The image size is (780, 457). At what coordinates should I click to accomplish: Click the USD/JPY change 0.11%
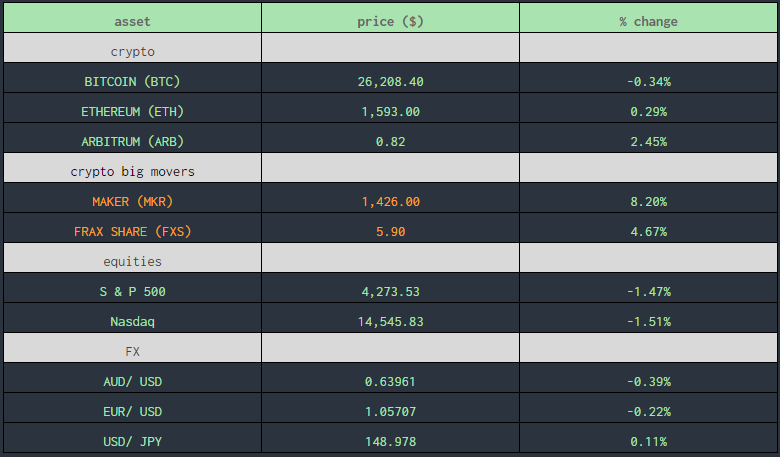coord(648,442)
